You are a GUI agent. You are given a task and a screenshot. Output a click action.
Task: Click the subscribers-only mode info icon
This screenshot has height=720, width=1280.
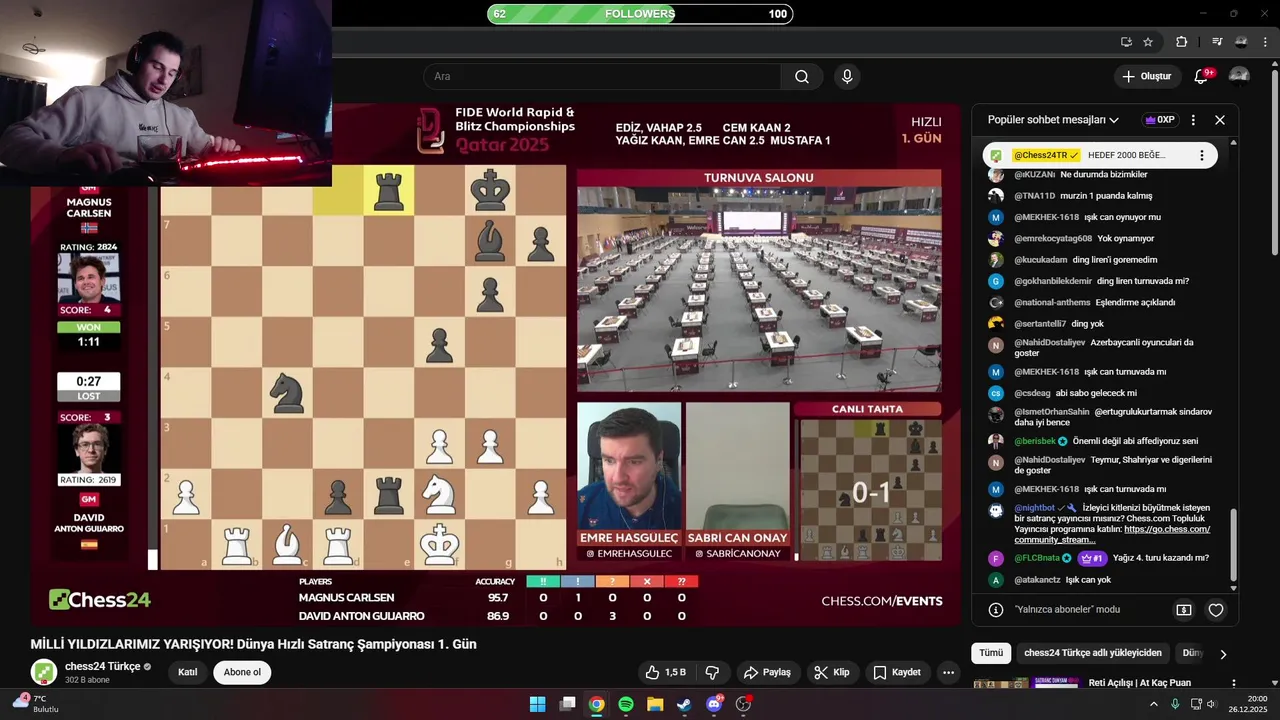pyautogui.click(x=996, y=610)
